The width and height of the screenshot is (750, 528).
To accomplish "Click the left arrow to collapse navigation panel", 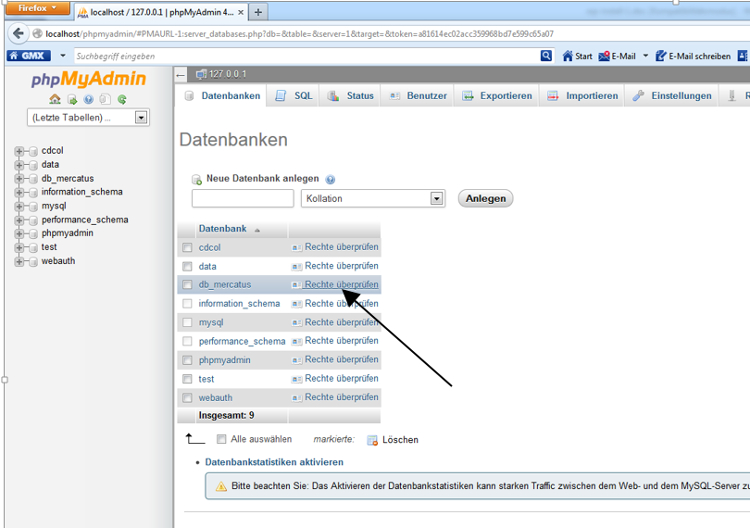I will 181,75.
